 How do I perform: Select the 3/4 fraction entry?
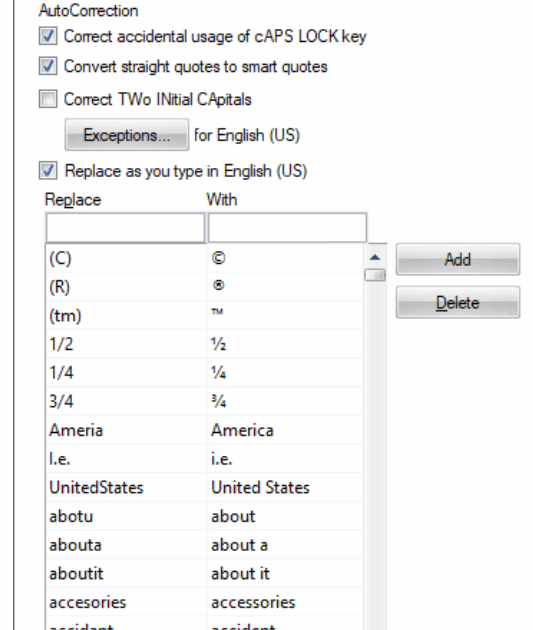[204, 401]
